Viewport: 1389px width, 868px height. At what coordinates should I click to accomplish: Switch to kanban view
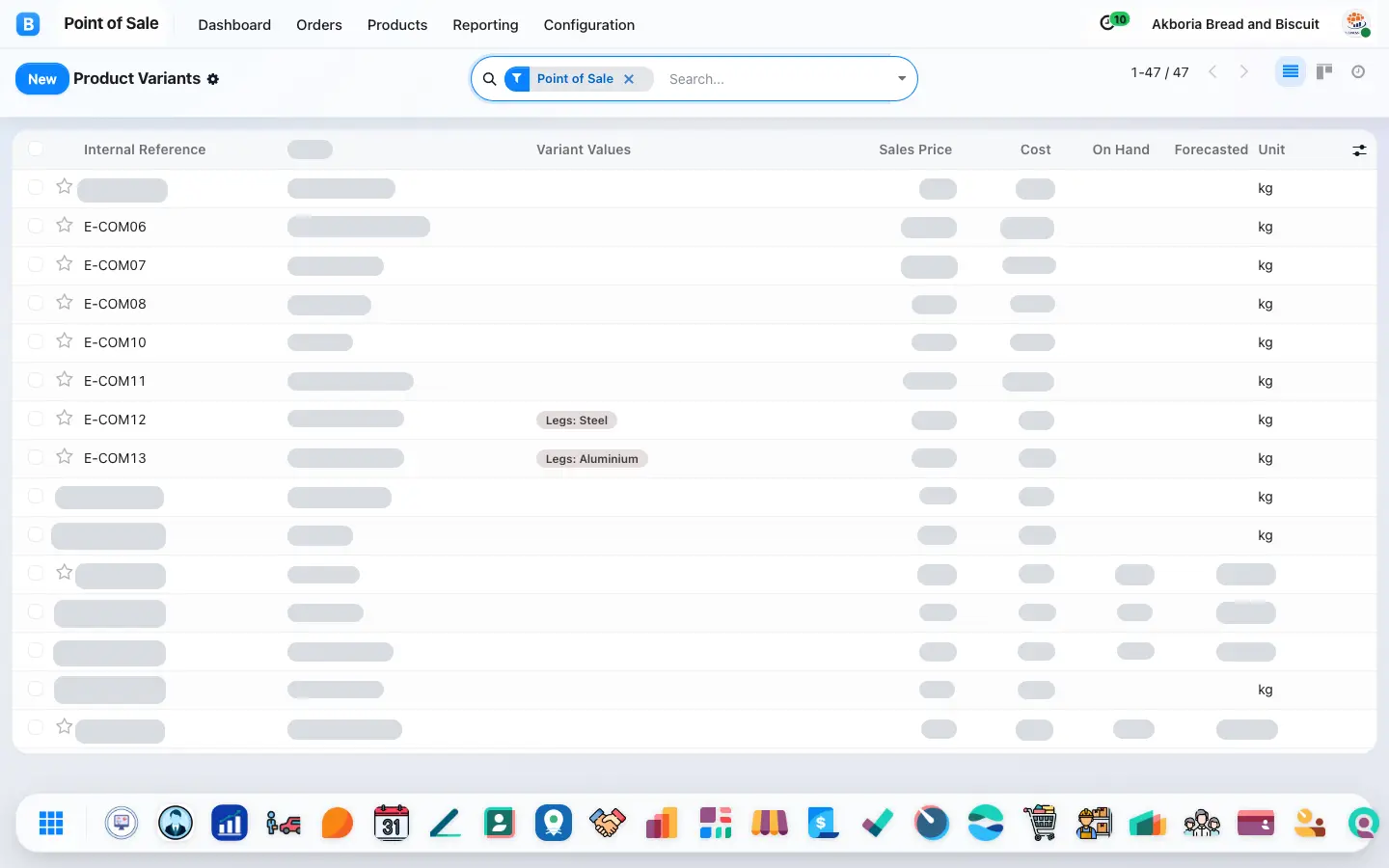tap(1324, 71)
